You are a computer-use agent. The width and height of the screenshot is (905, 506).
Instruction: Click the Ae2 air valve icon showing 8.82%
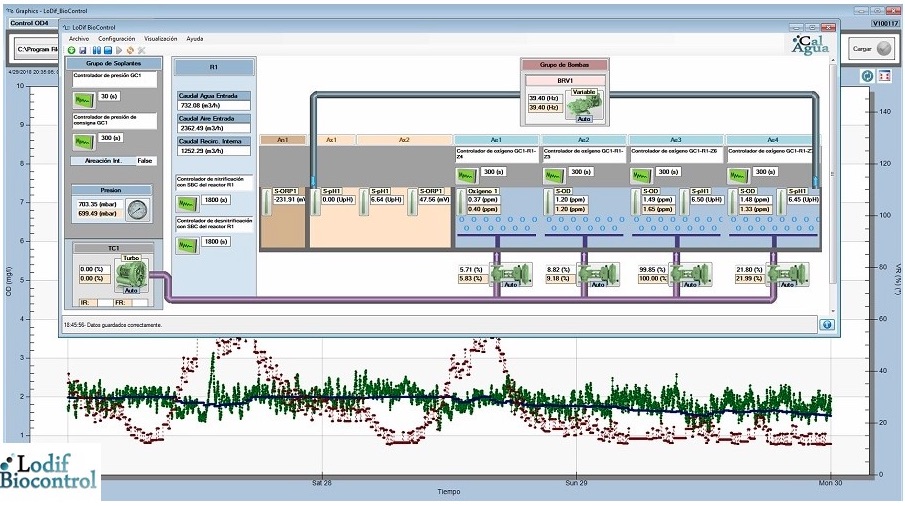coord(599,275)
